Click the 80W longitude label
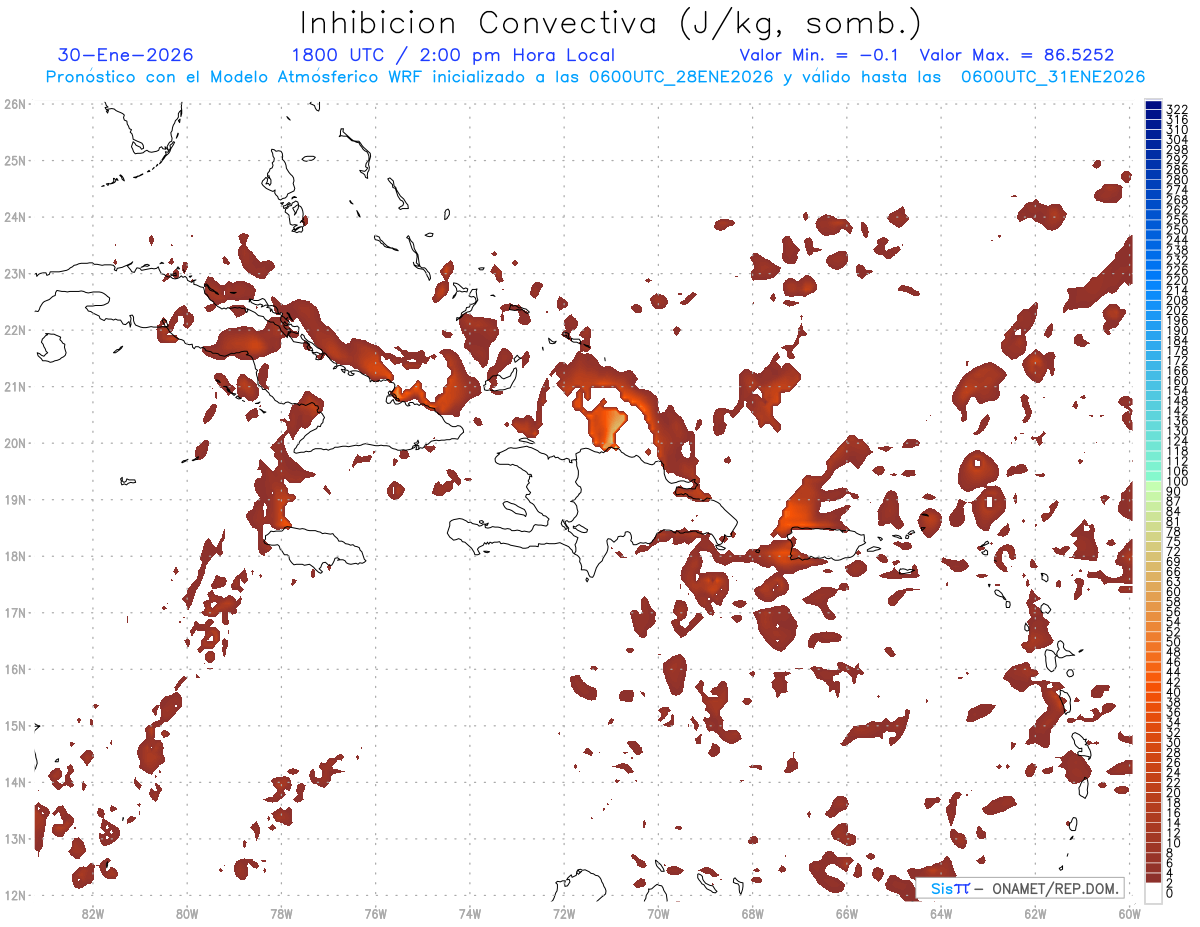Viewport: 1200px width, 927px height. (186, 912)
